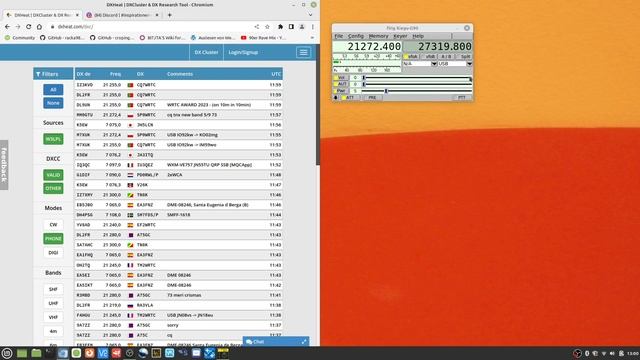Open the Firefox icon in taskbar
The height and width of the screenshot is (360, 640).
coord(89,353)
